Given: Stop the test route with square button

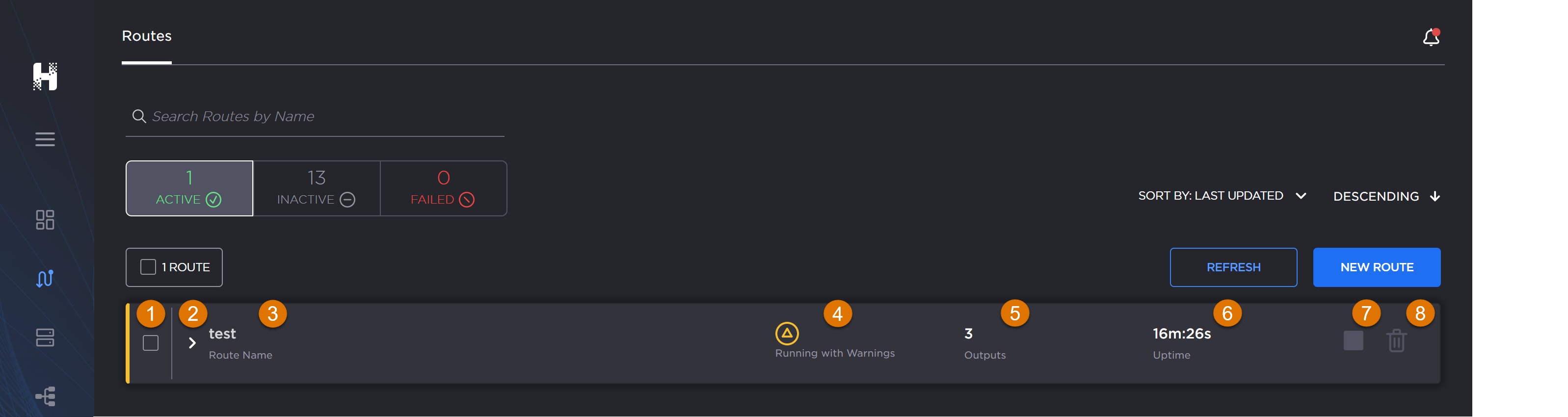Looking at the screenshot, I should click(1353, 340).
